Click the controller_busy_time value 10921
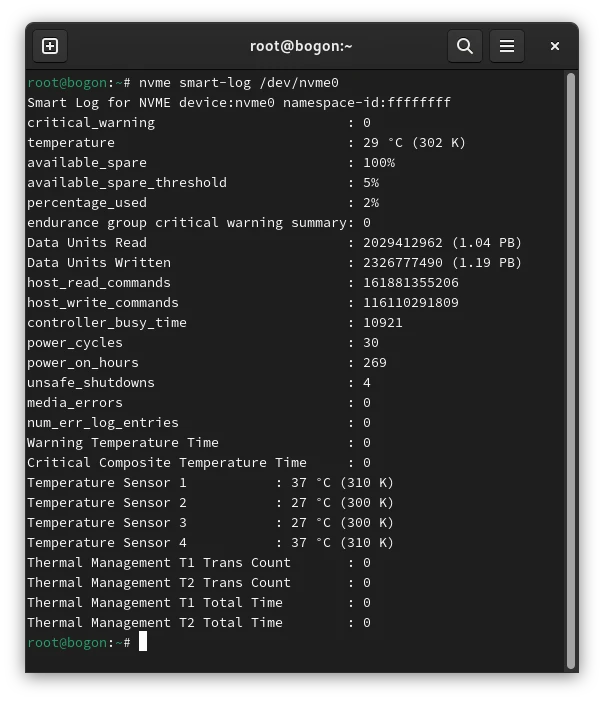Image resolution: width=604 pixels, height=701 pixels. click(x=383, y=323)
